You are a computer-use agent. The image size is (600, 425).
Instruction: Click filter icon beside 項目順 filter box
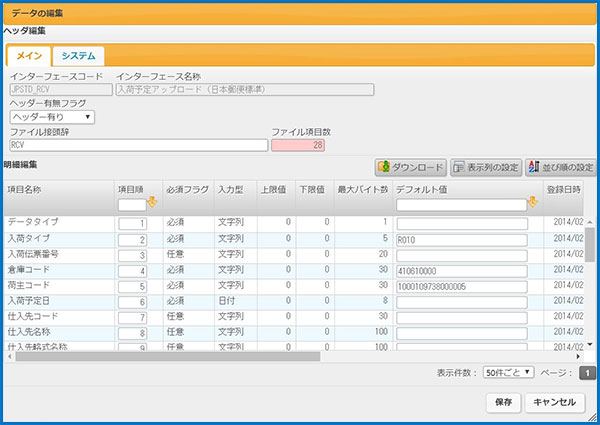(x=153, y=204)
